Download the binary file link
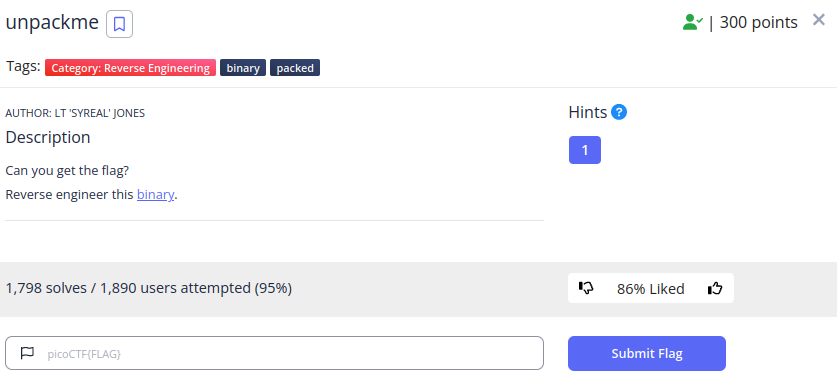Image resolution: width=837 pixels, height=380 pixels. tap(155, 195)
